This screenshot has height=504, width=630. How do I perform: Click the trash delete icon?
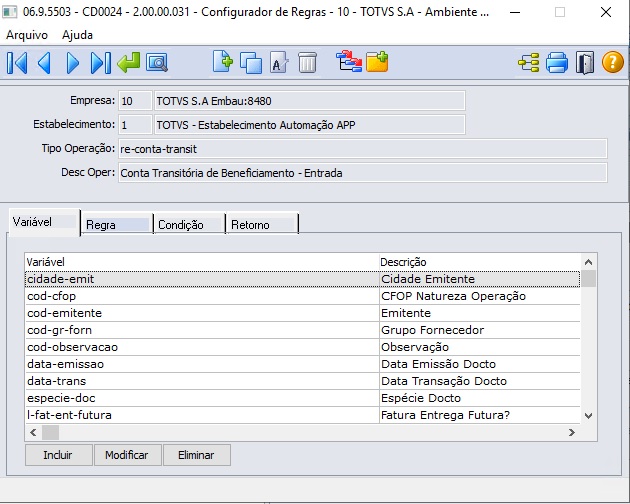coord(307,63)
